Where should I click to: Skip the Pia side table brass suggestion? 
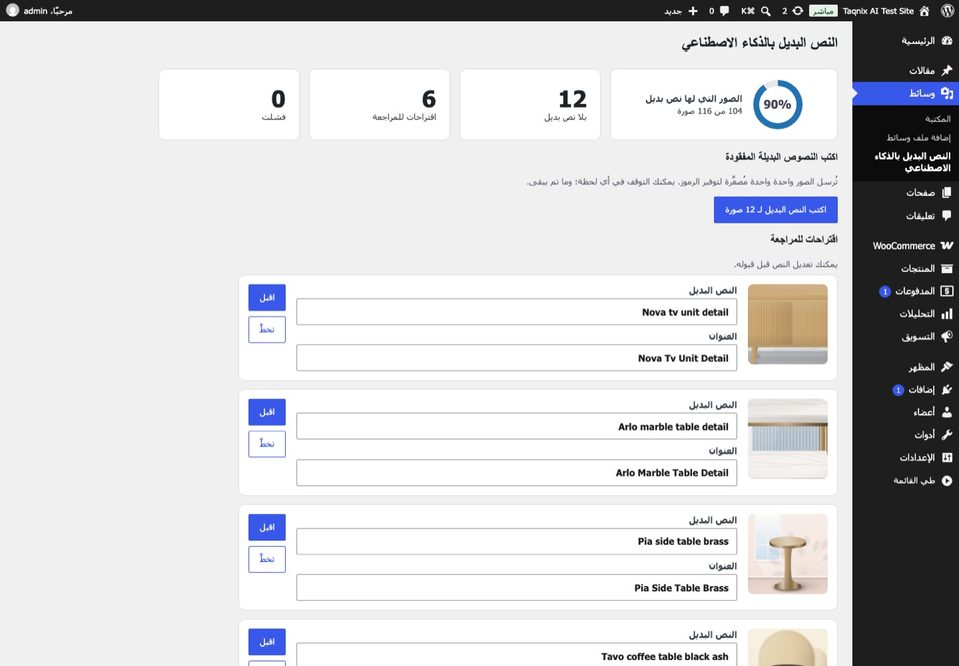click(267, 559)
